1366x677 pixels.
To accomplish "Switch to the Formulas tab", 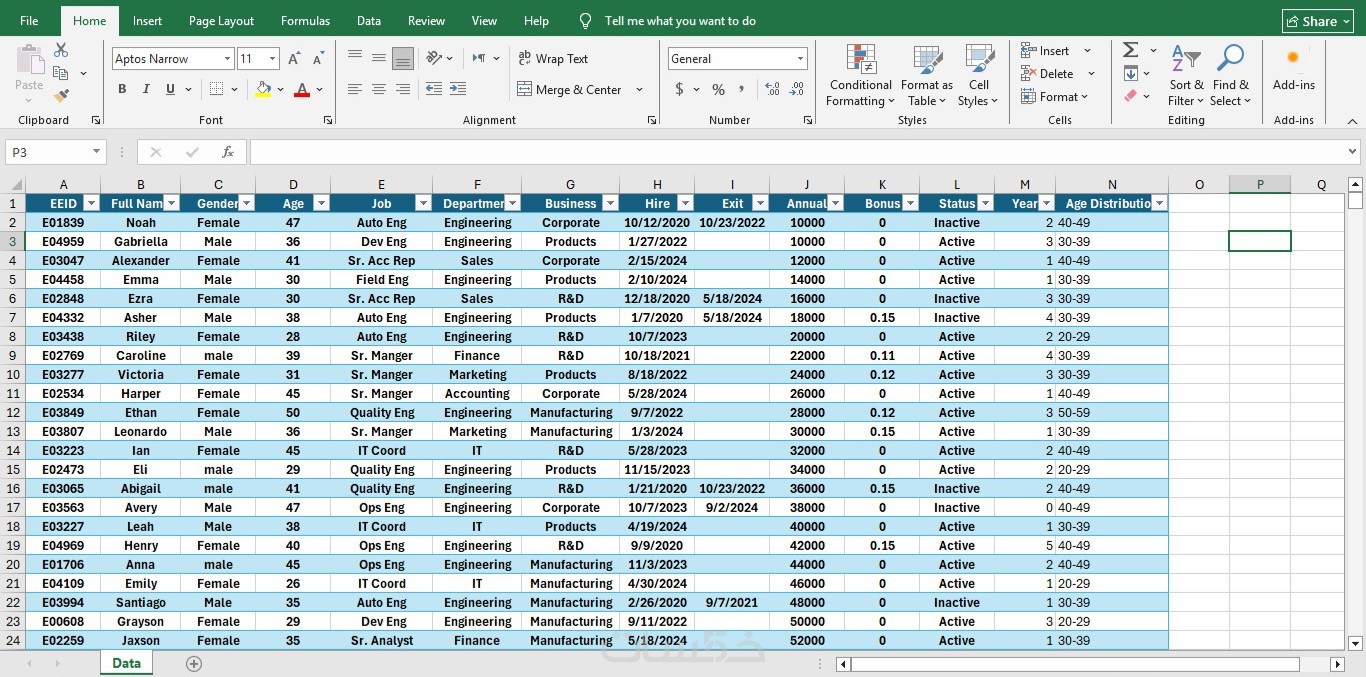I will coord(305,20).
